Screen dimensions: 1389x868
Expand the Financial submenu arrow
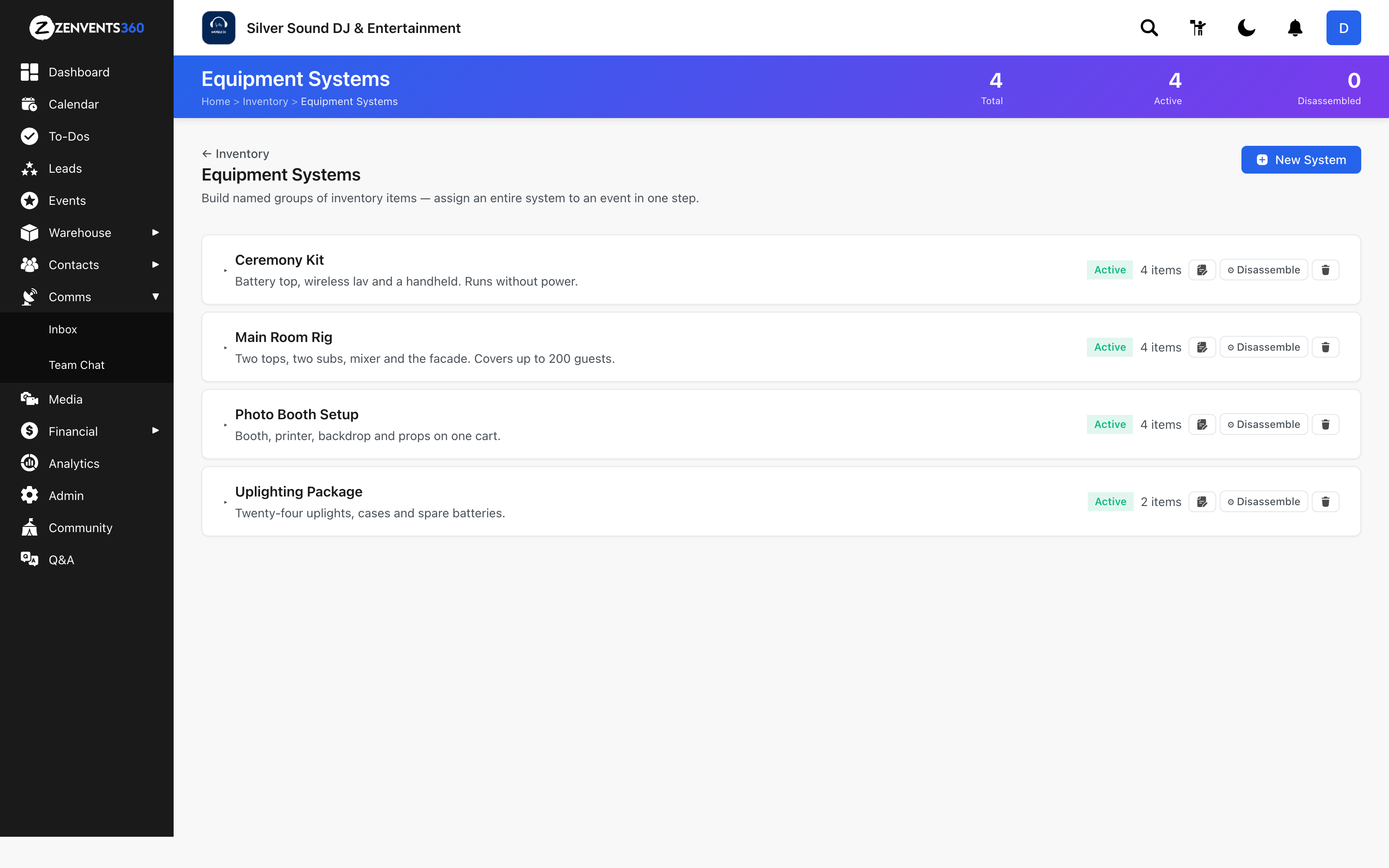[x=155, y=431]
